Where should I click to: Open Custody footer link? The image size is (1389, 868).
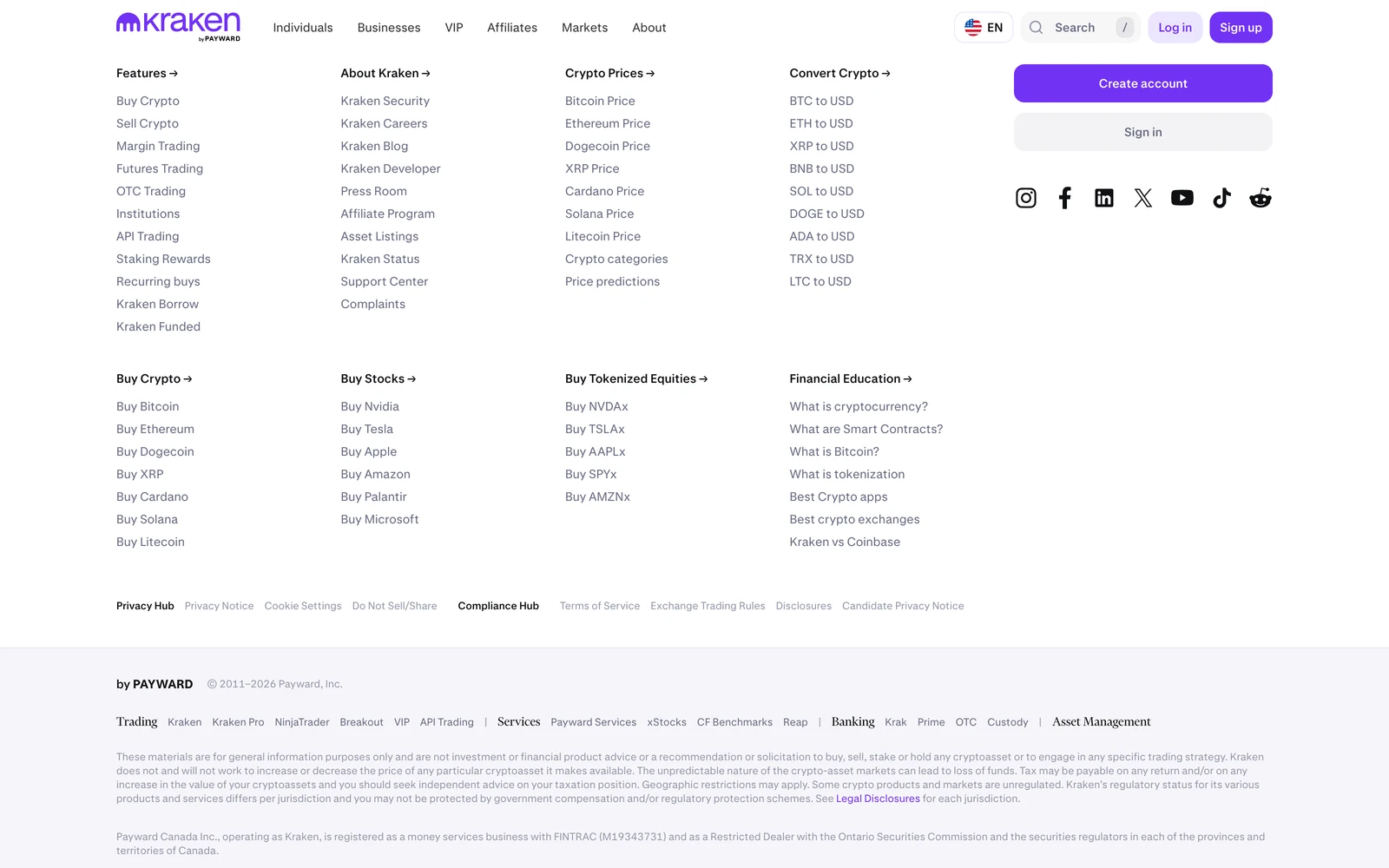[1007, 722]
